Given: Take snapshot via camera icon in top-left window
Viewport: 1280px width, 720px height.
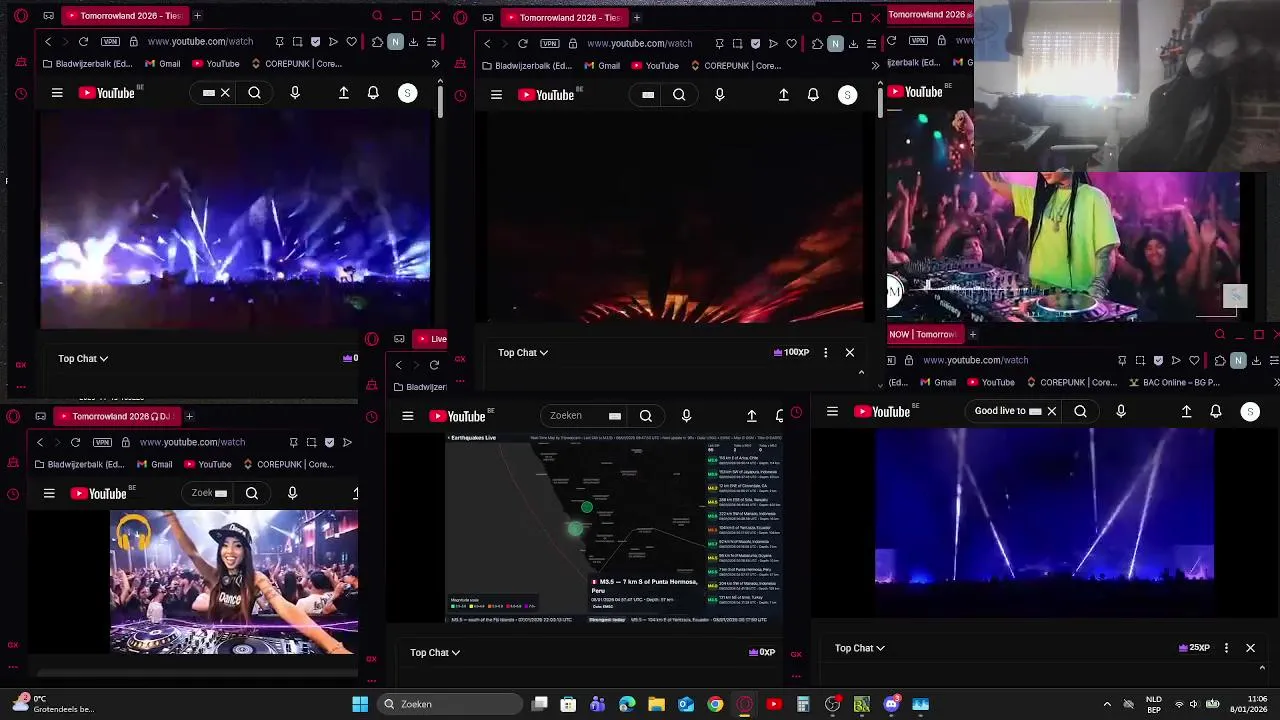Looking at the screenshot, I should [x=297, y=42].
